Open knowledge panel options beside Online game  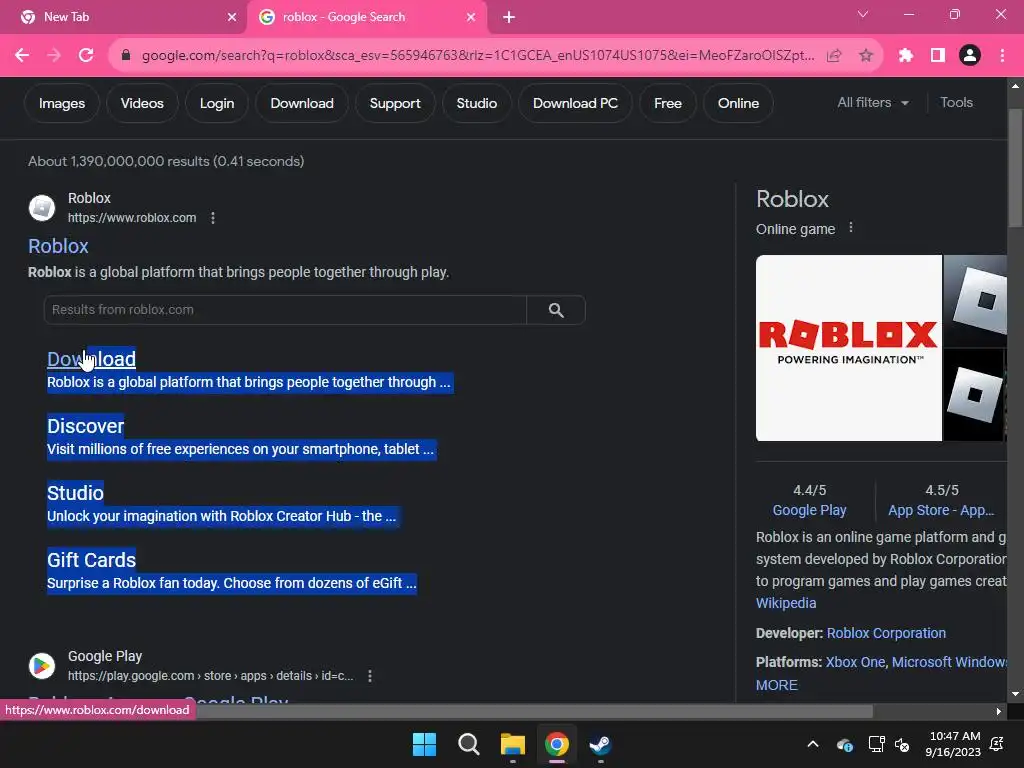tap(850, 228)
